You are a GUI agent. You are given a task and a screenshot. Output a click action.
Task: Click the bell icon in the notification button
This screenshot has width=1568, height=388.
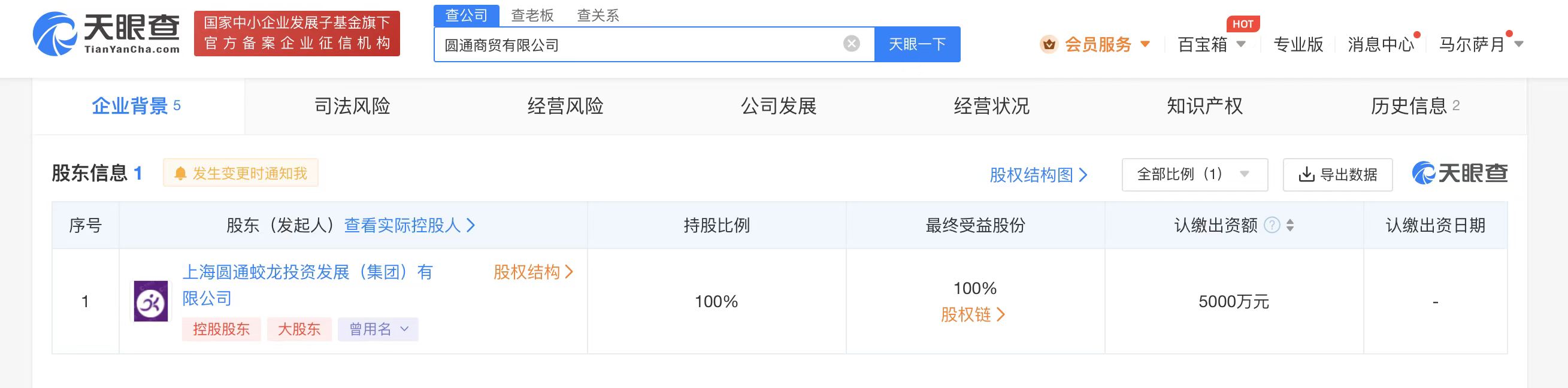point(180,174)
